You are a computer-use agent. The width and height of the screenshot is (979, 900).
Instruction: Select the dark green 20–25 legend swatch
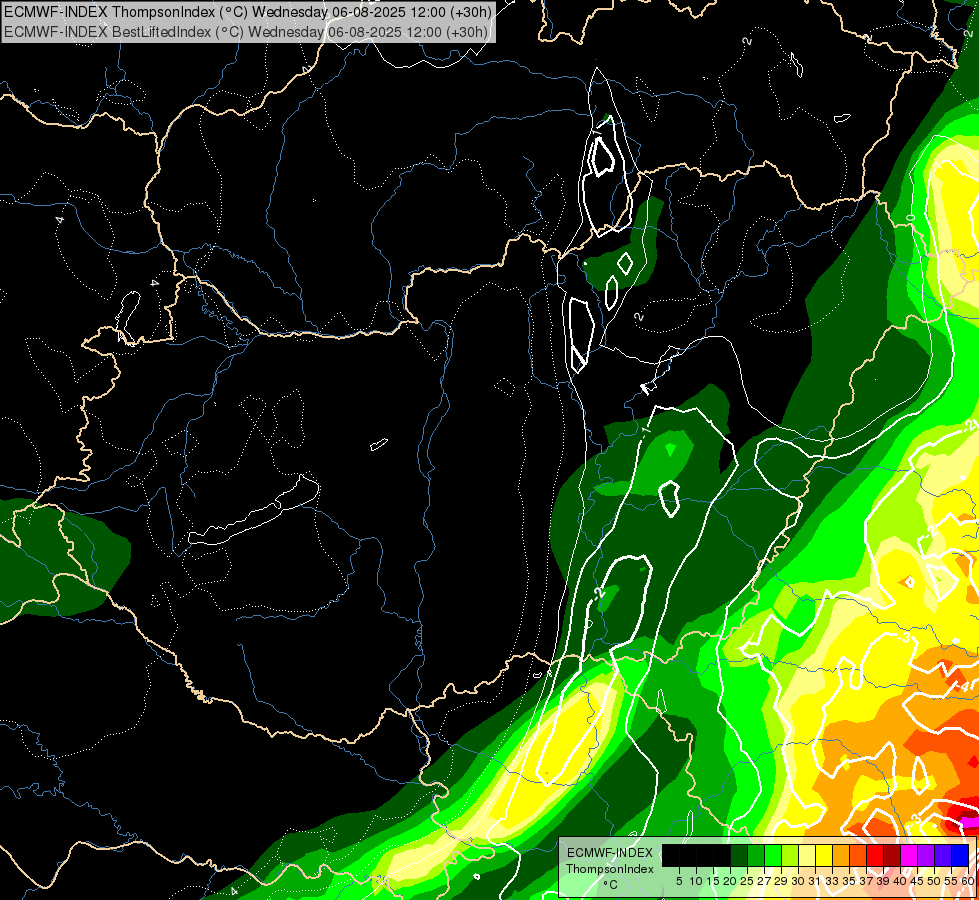tap(739, 856)
